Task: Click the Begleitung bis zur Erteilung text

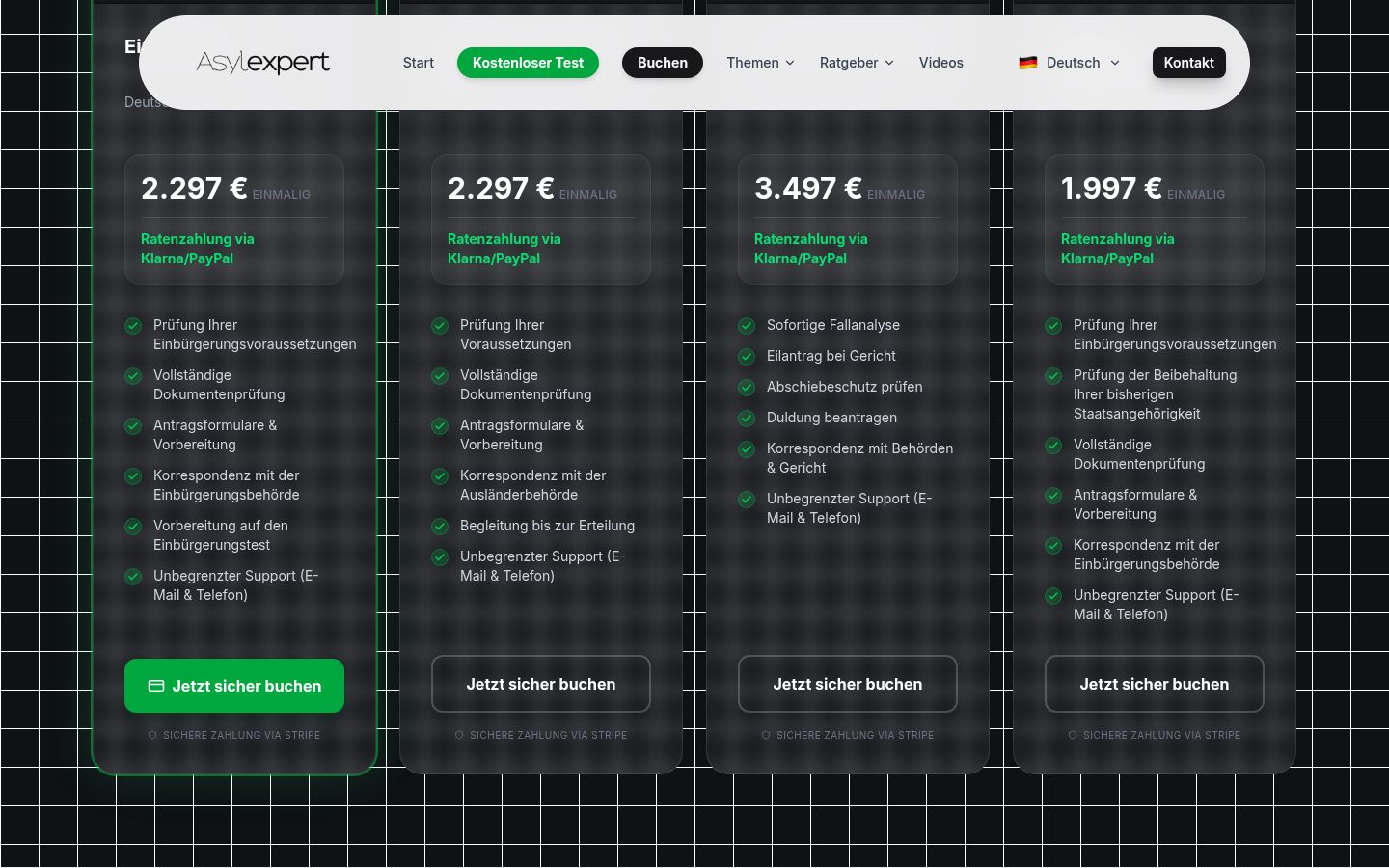Action: 547,526
